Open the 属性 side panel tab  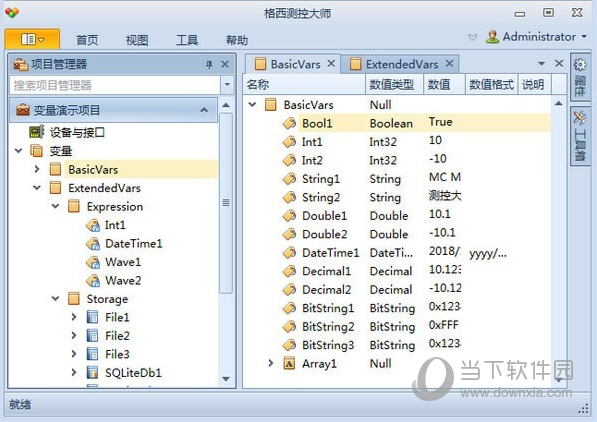click(580, 77)
